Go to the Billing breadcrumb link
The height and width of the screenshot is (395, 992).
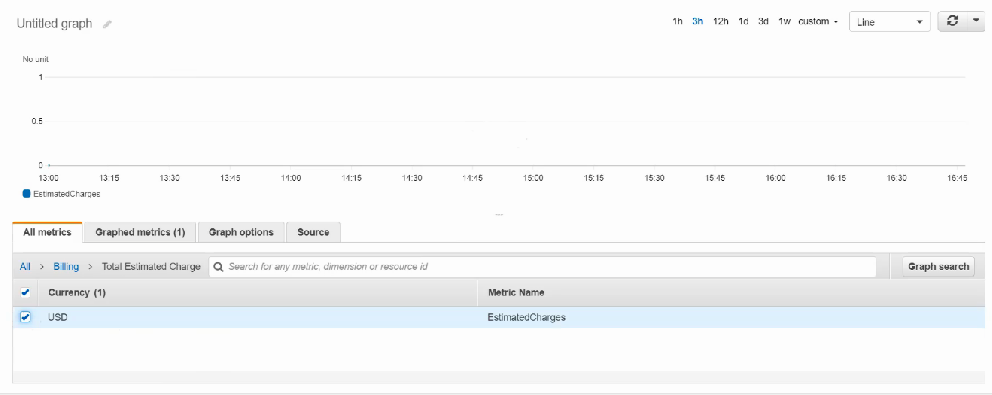[66, 266]
